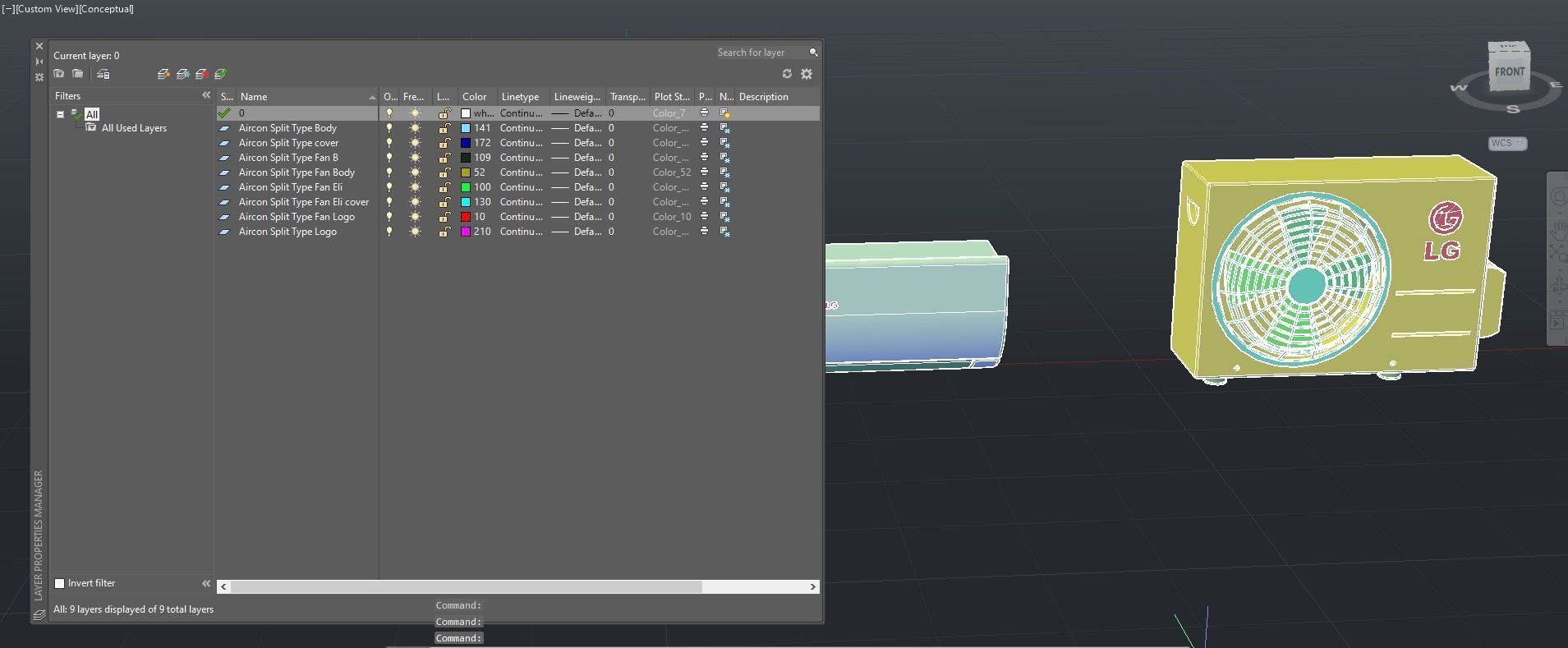The width and height of the screenshot is (1568, 648).
Task: Click the New Group Filter icon
Action: 77,74
